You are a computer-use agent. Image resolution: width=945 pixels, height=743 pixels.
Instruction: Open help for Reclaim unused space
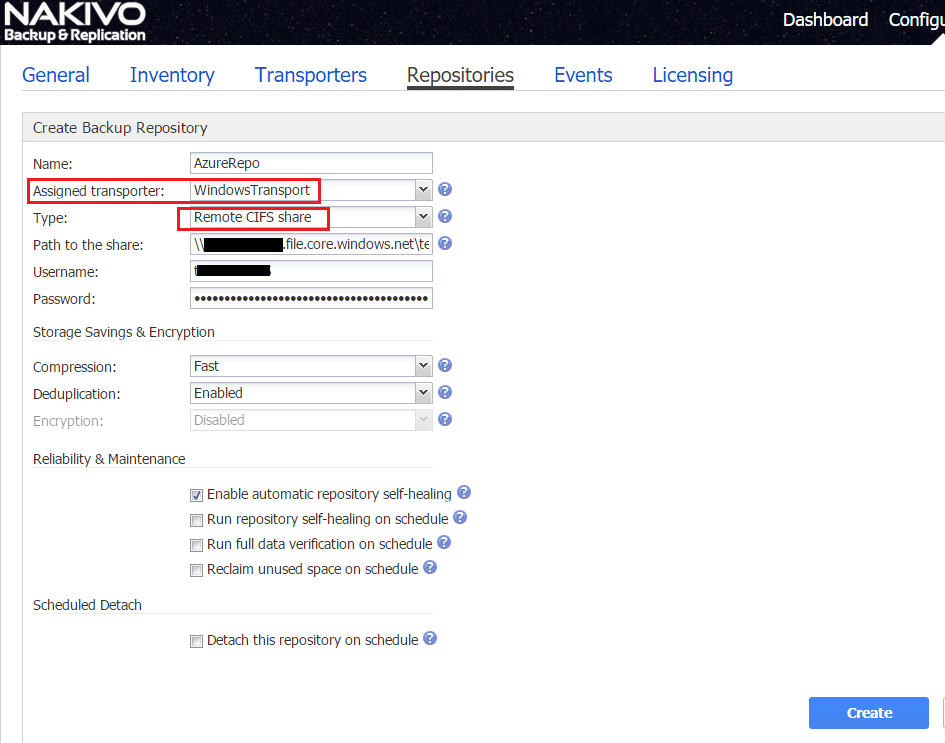pos(430,567)
